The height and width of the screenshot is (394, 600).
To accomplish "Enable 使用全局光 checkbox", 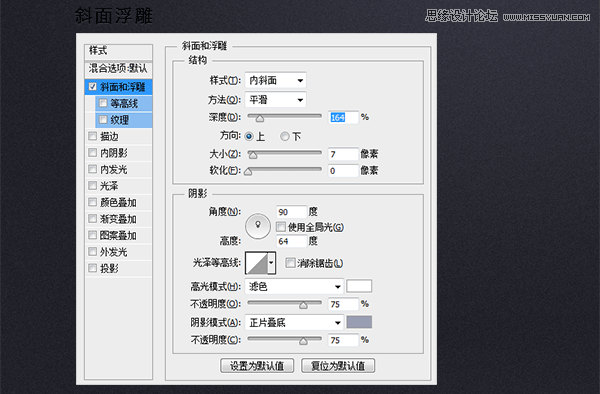I will click(x=281, y=227).
